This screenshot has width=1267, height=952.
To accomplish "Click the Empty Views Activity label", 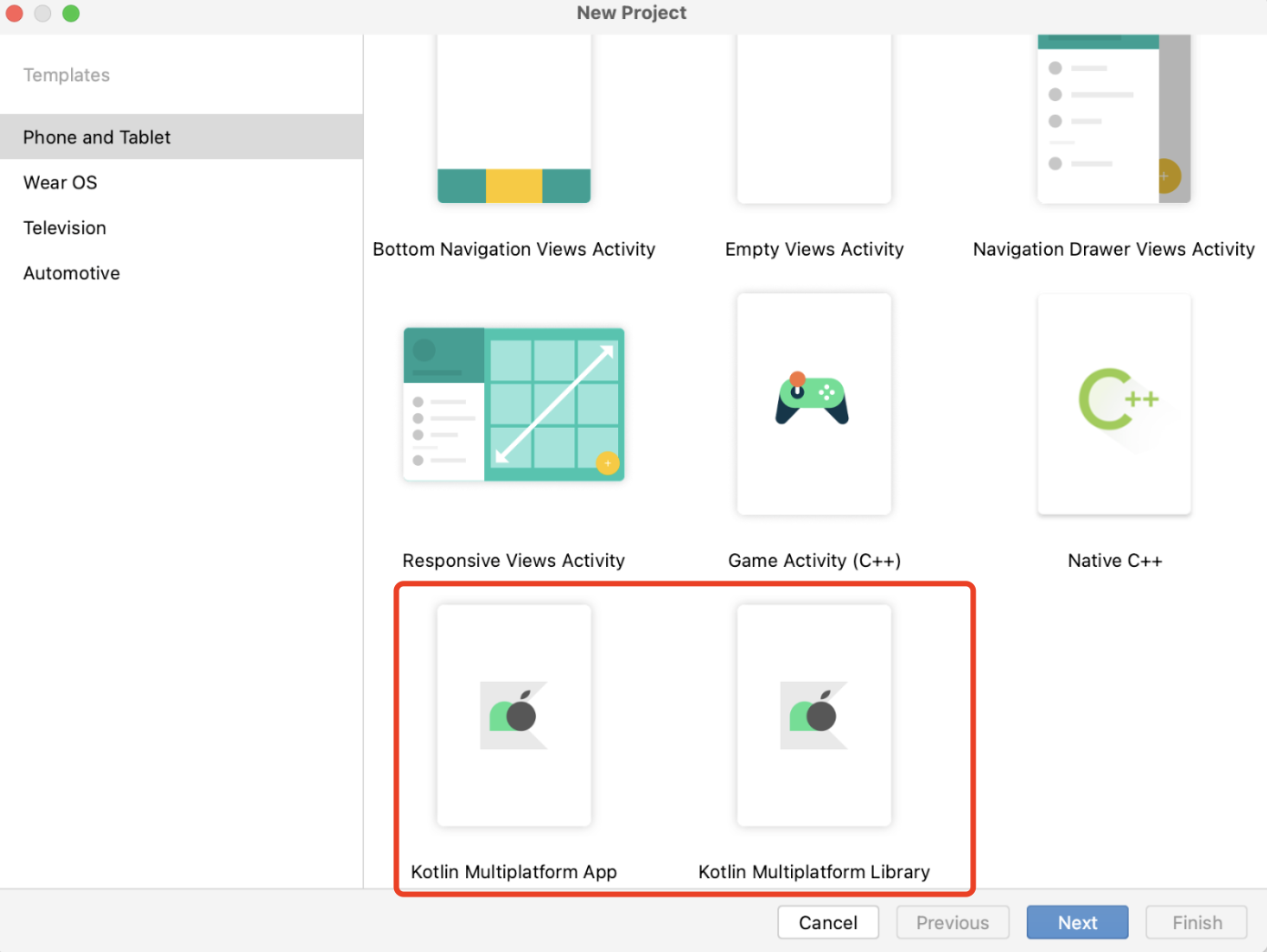I will coord(815,249).
